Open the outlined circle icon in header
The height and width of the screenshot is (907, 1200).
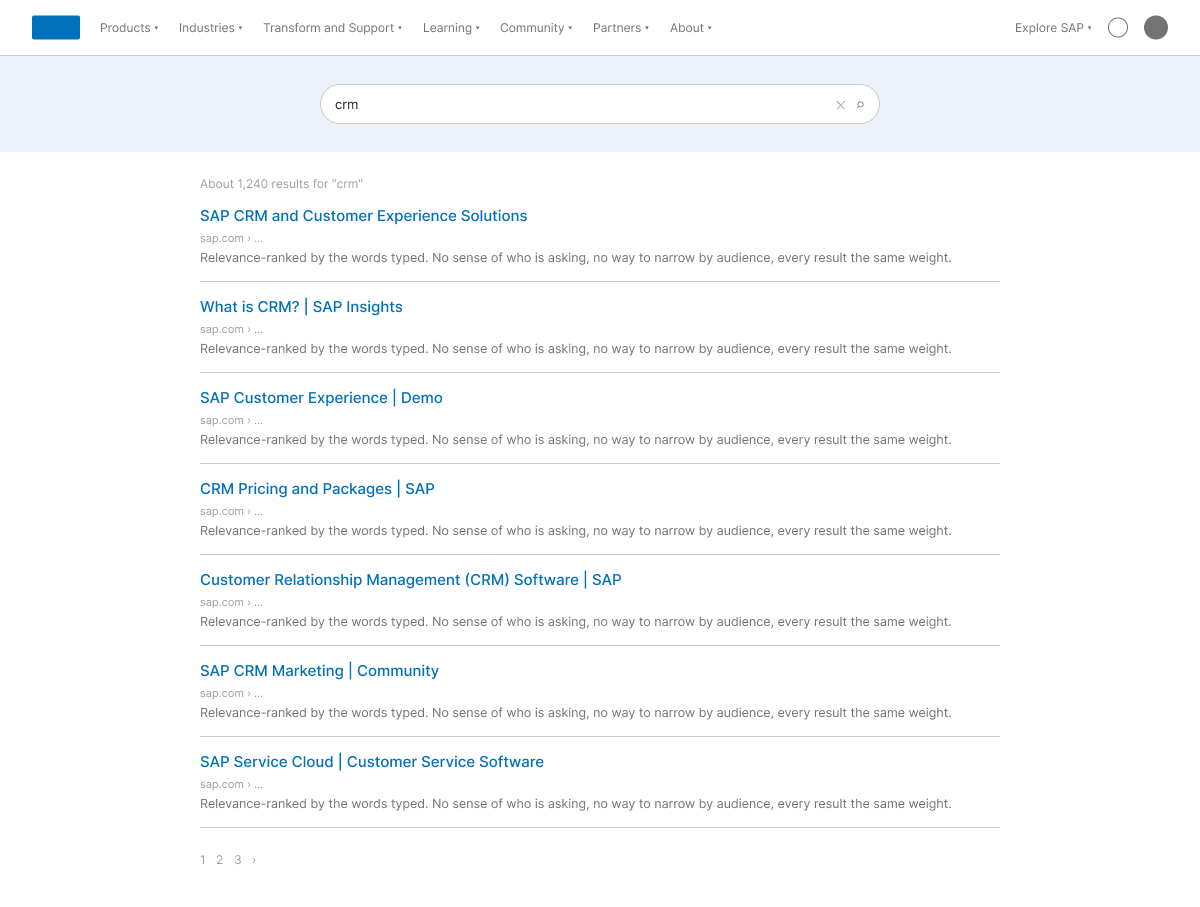click(x=1118, y=28)
